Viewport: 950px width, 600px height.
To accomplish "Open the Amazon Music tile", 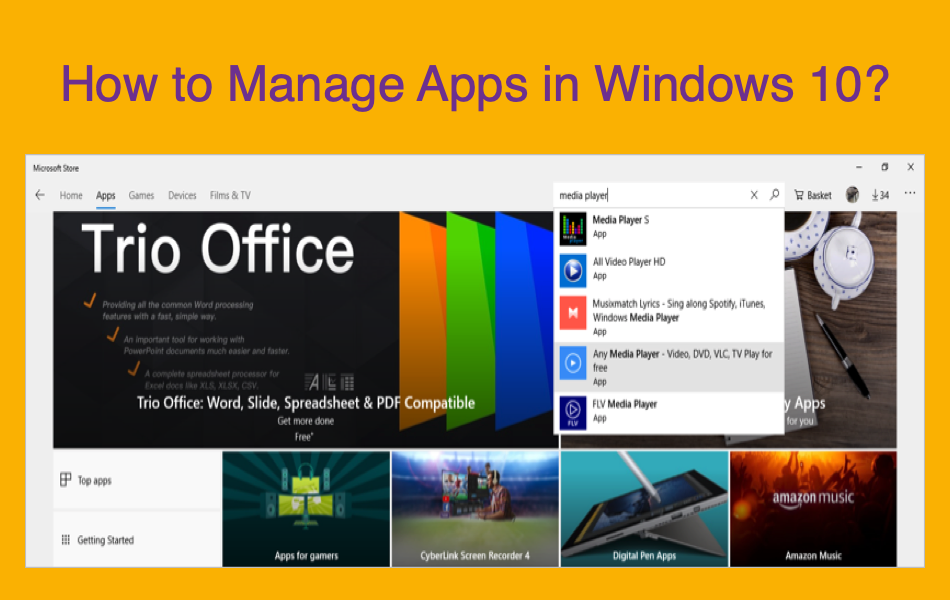I will (x=813, y=509).
